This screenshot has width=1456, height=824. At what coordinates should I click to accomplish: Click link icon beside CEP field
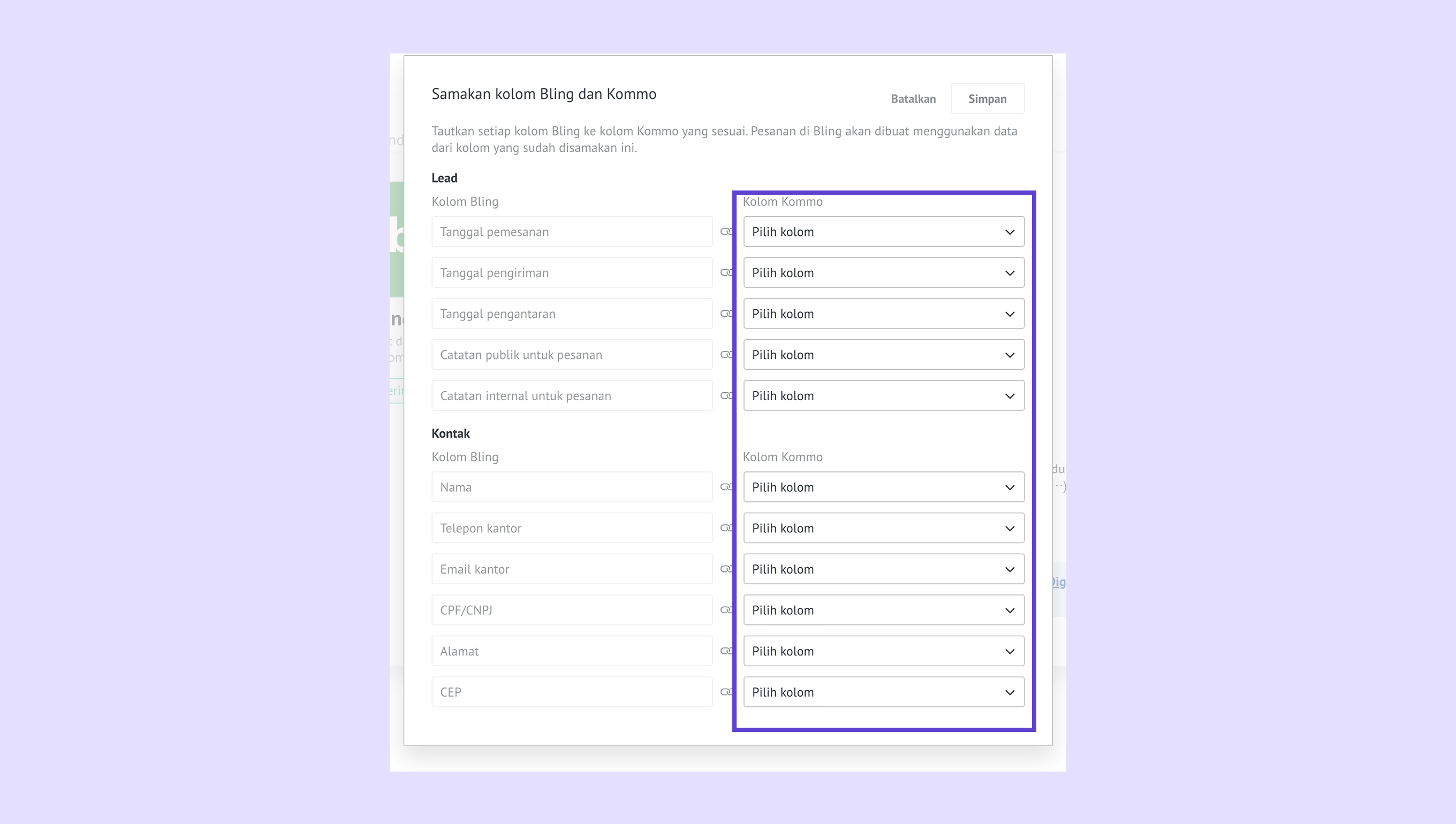pyautogui.click(x=726, y=691)
